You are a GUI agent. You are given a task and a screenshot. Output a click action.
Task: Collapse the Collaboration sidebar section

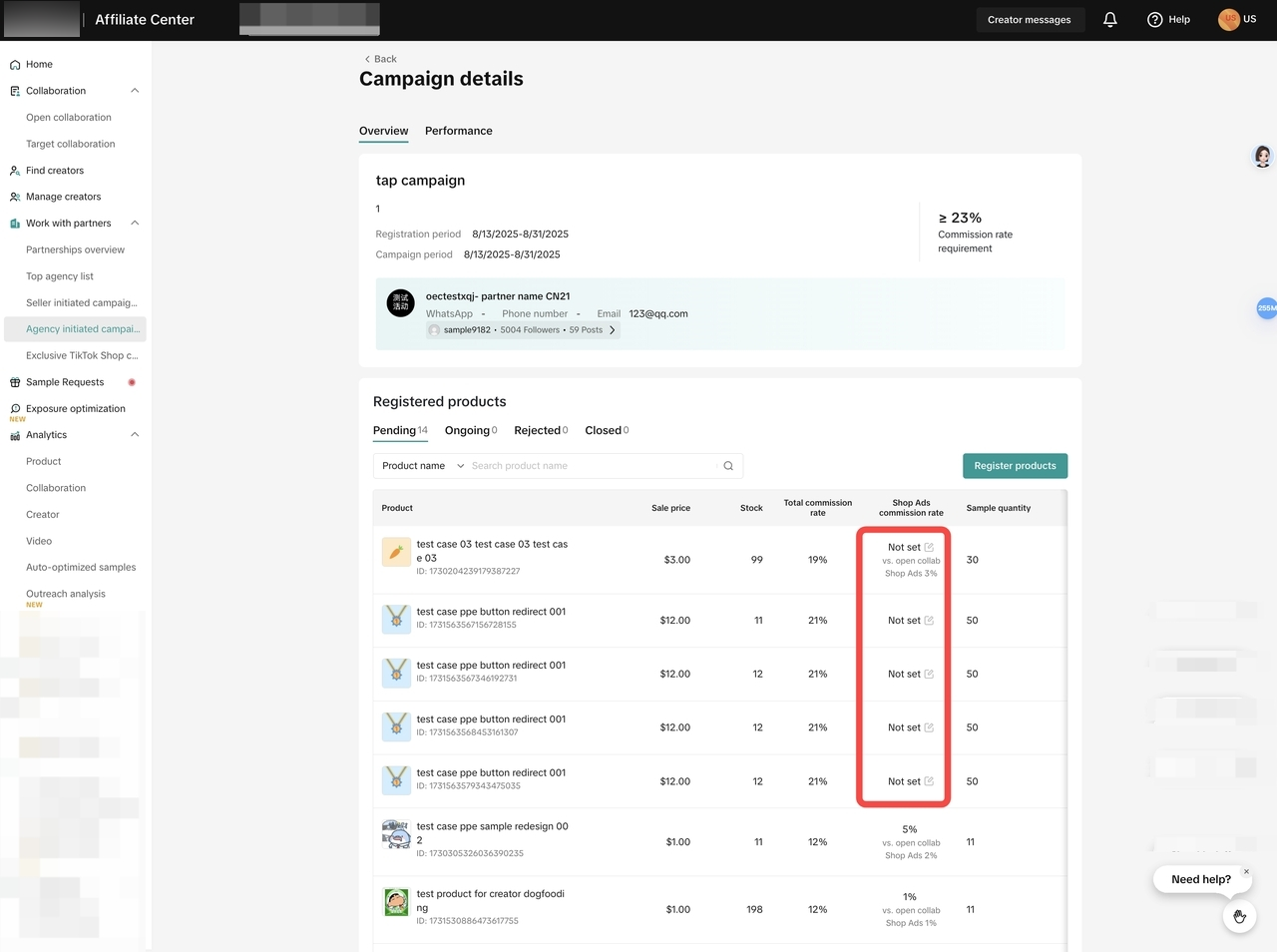click(135, 91)
